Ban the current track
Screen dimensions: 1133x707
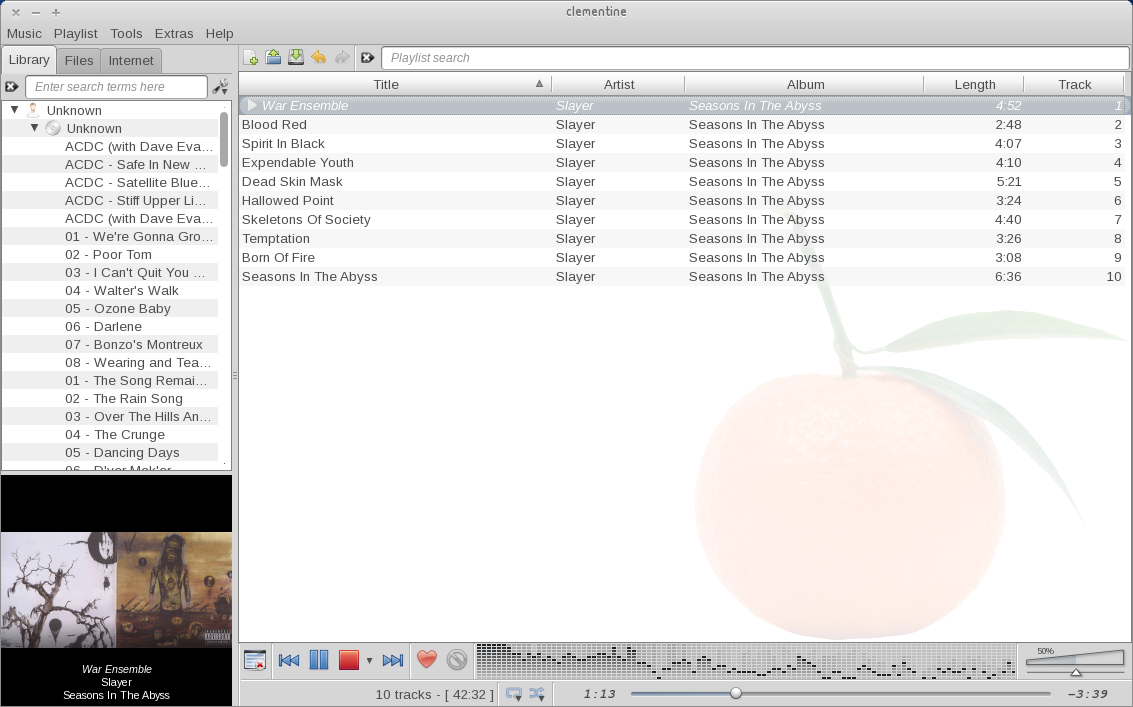tap(457, 660)
